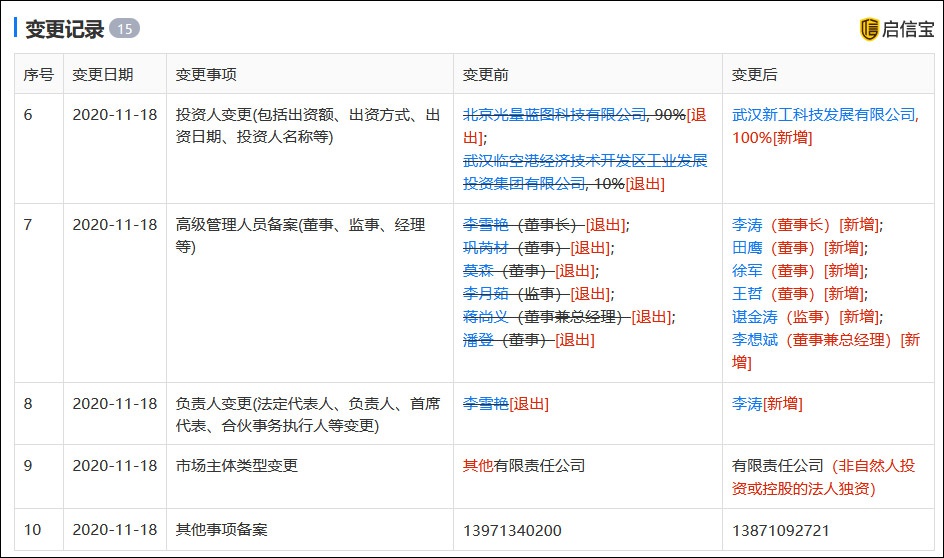The height and width of the screenshot is (558, 944).
Task: Open 王哲 person link
Action: (x=747, y=294)
